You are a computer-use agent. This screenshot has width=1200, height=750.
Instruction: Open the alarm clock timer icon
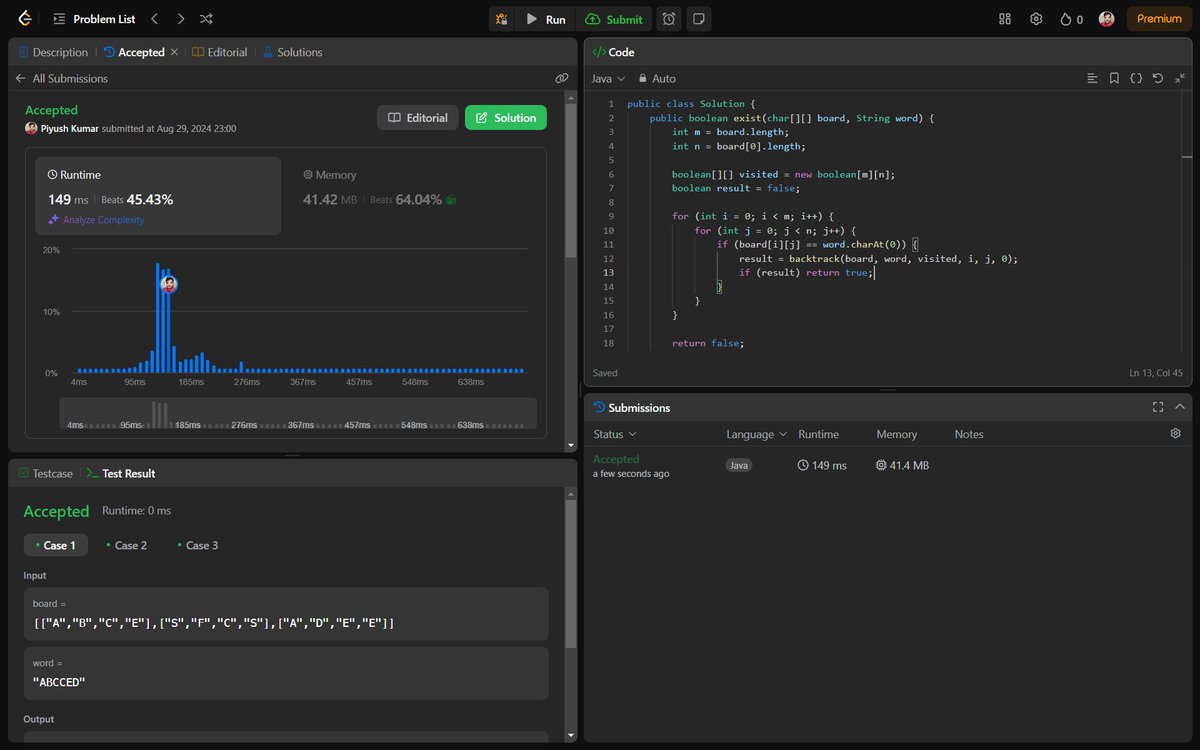[x=669, y=19]
